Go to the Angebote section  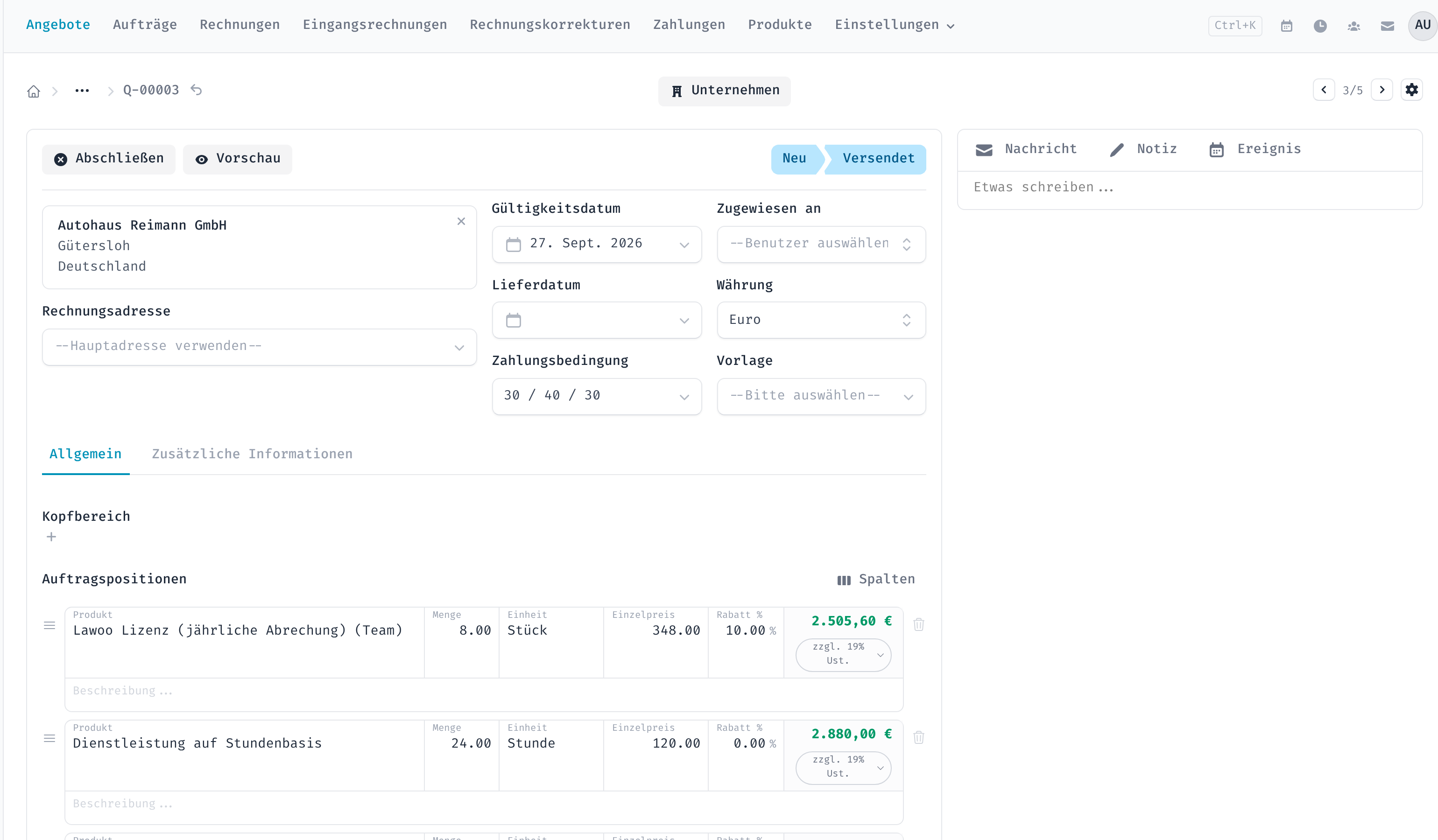[x=58, y=25]
